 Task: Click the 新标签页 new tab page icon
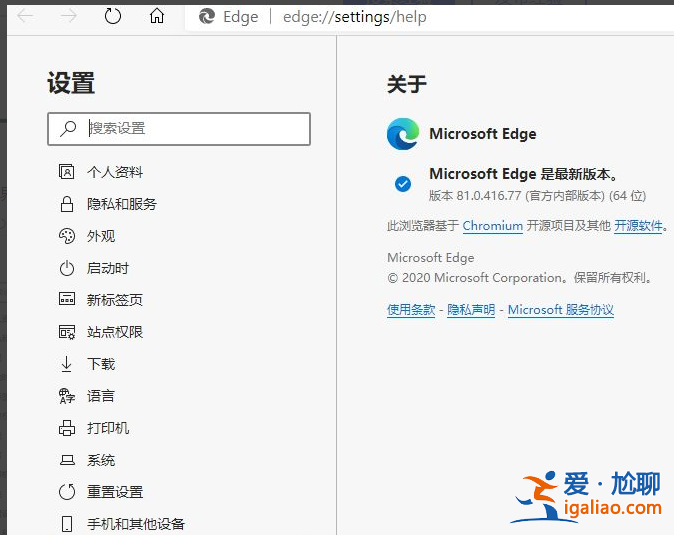click(67, 299)
